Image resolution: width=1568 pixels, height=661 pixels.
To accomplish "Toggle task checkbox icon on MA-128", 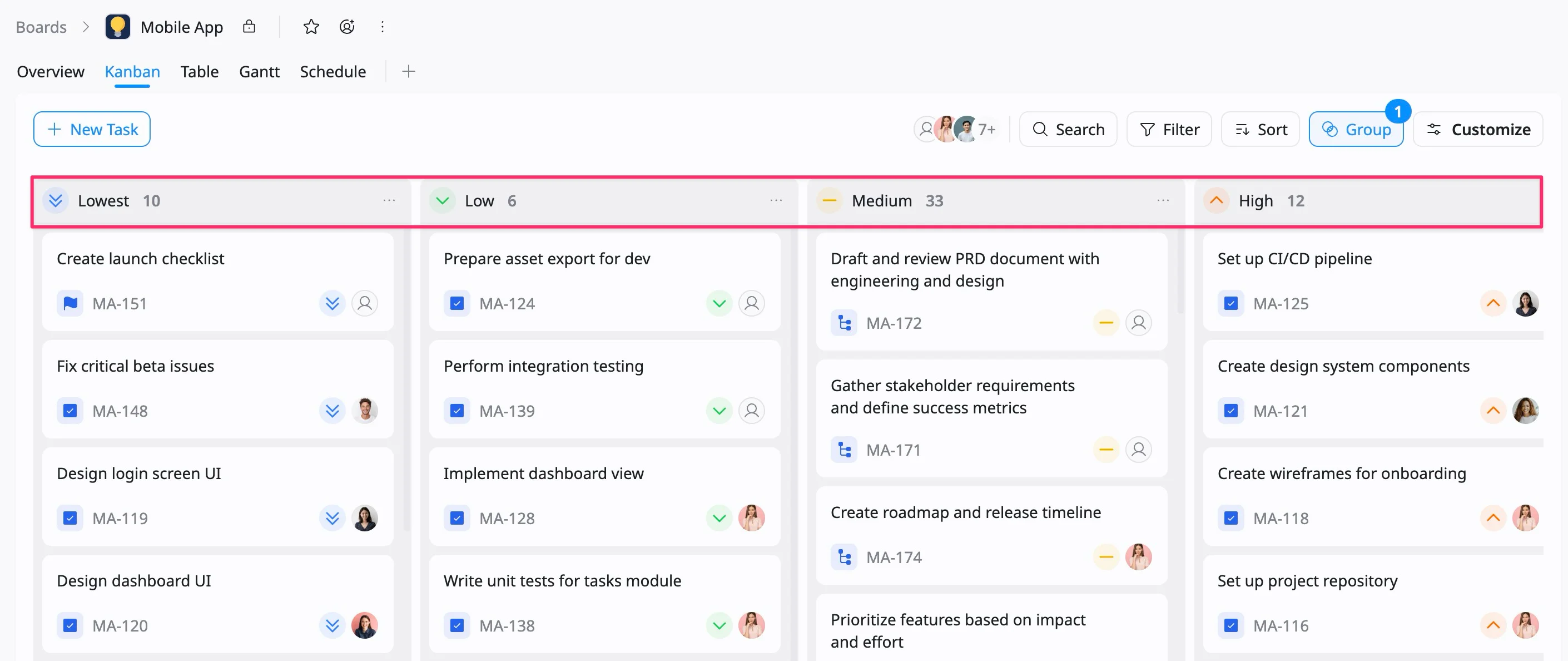I will 457,518.
